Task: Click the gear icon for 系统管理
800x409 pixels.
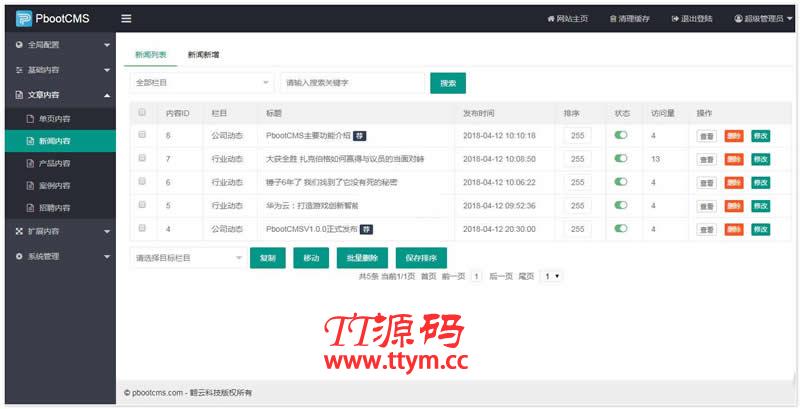Action: (19, 257)
